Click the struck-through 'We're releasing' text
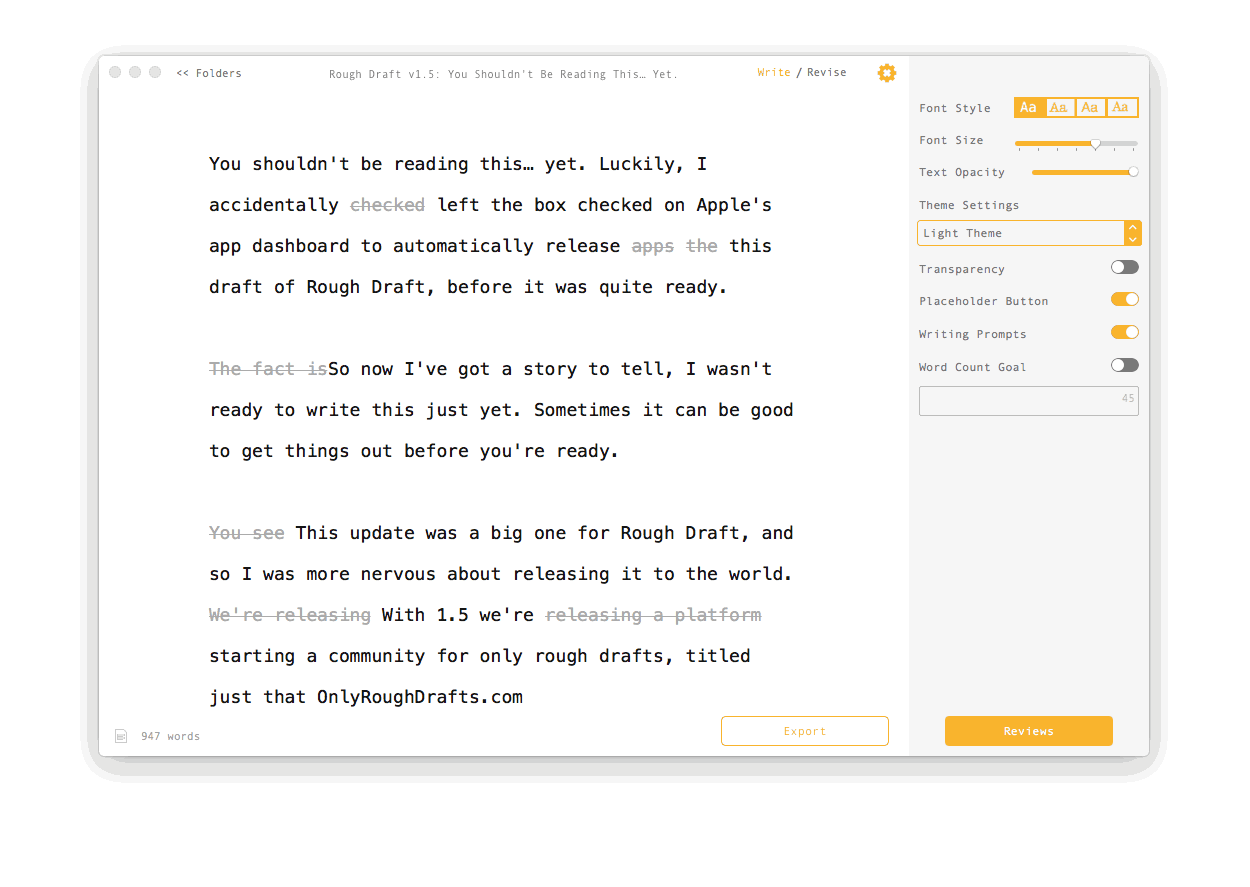 pos(290,615)
